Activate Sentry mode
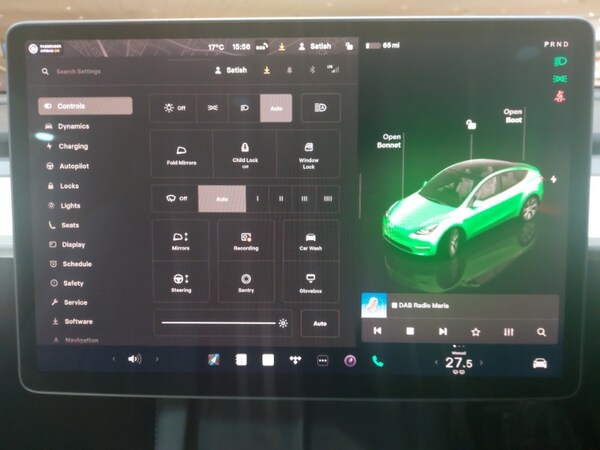Screen dimensions: 600x450 (x=245, y=282)
